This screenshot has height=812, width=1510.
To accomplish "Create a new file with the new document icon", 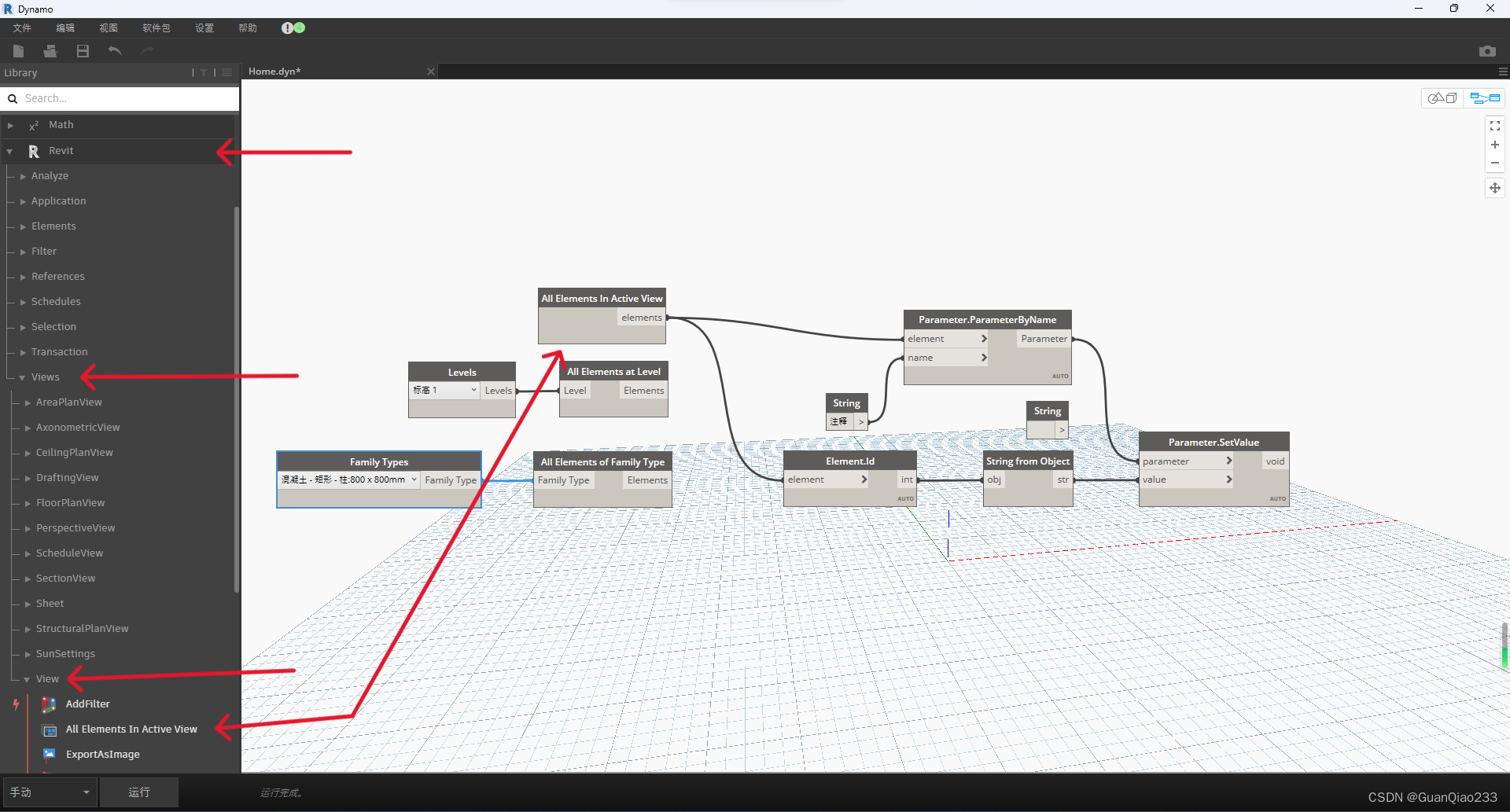I will click(x=17, y=50).
